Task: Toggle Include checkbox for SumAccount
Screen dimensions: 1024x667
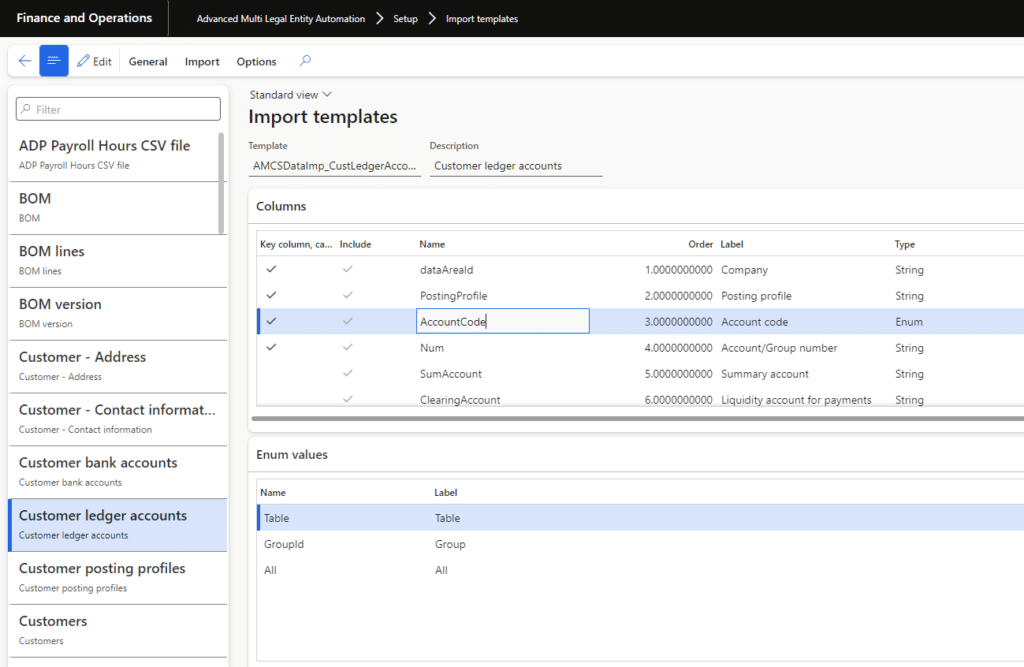Action: click(347, 374)
